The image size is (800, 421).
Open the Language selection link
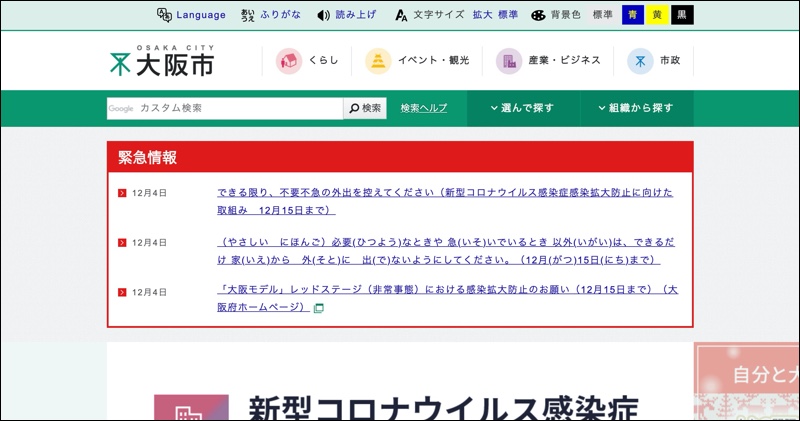click(201, 15)
